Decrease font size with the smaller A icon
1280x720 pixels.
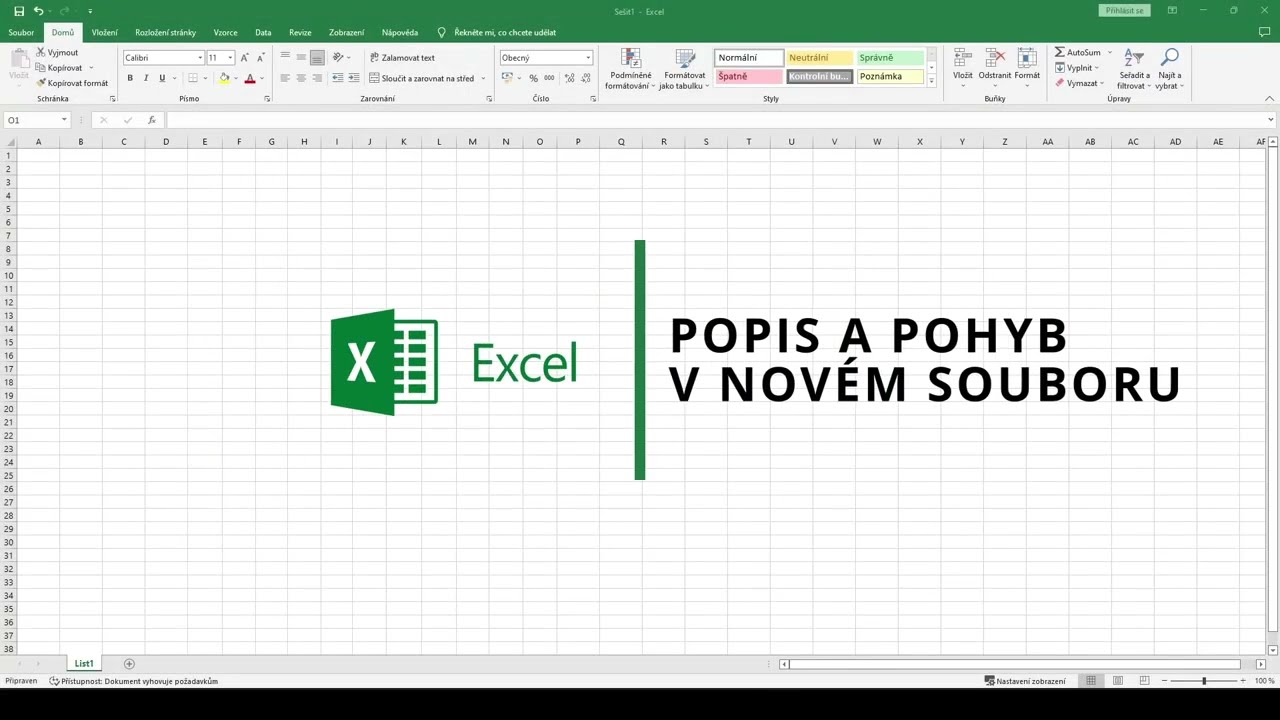coord(260,58)
